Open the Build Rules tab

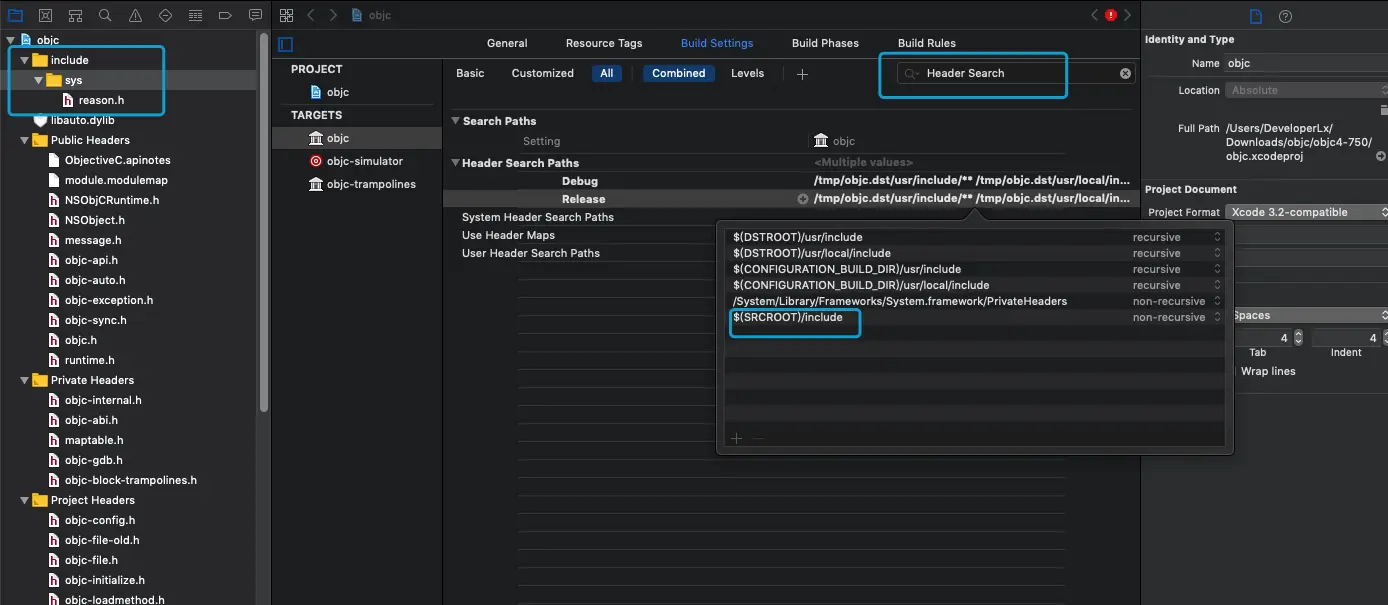pos(927,43)
